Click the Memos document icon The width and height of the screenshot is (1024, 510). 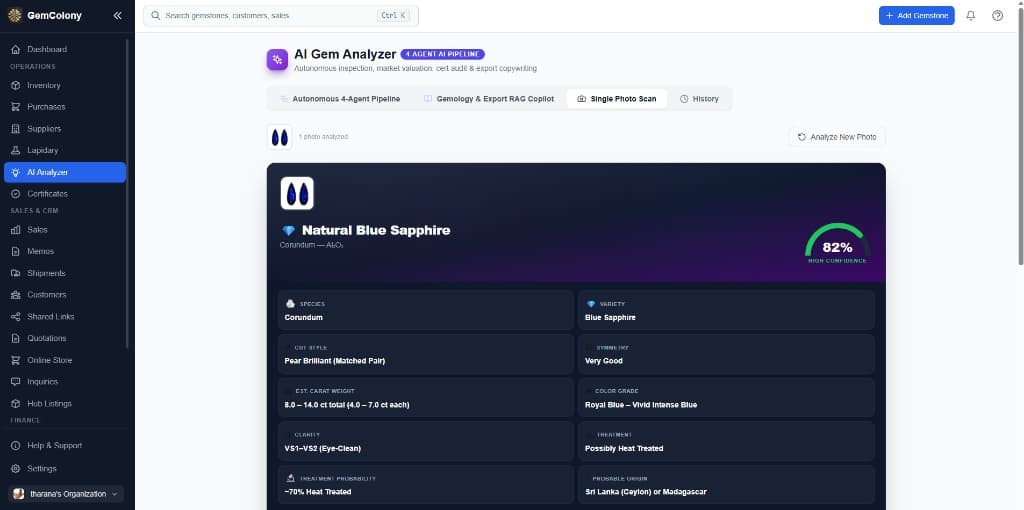pyautogui.click(x=16, y=251)
